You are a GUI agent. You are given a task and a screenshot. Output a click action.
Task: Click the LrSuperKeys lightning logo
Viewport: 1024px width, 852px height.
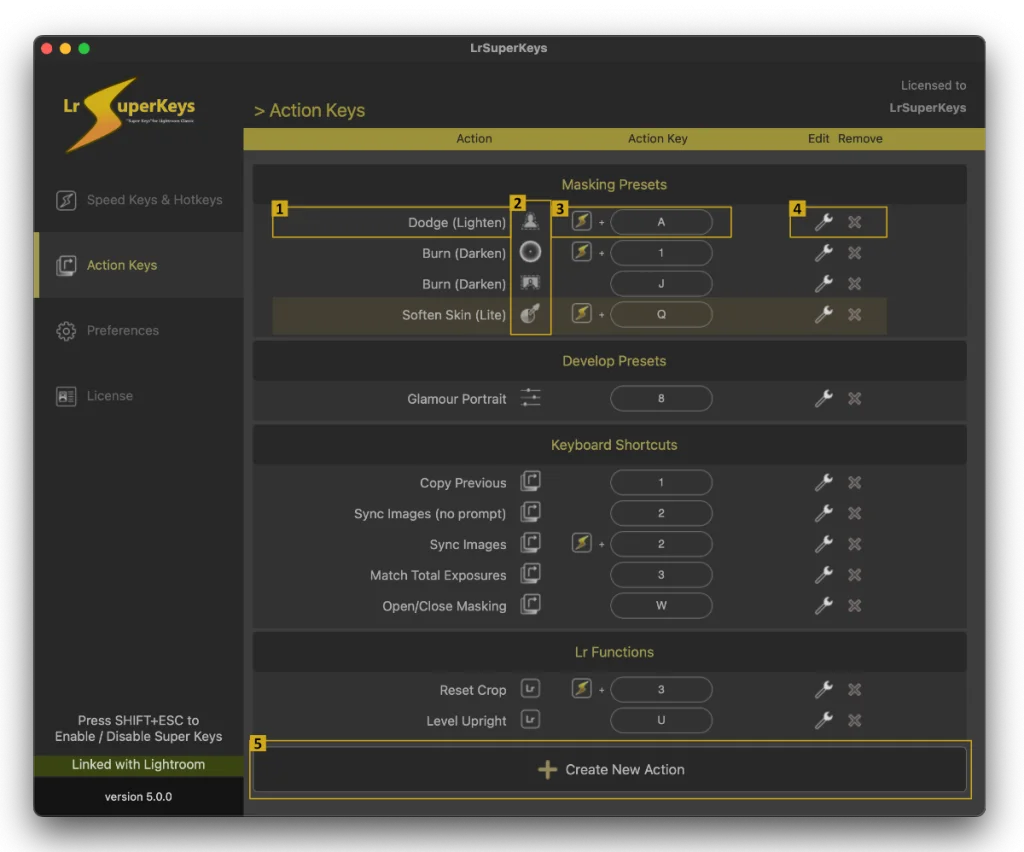tap(129, 114)
